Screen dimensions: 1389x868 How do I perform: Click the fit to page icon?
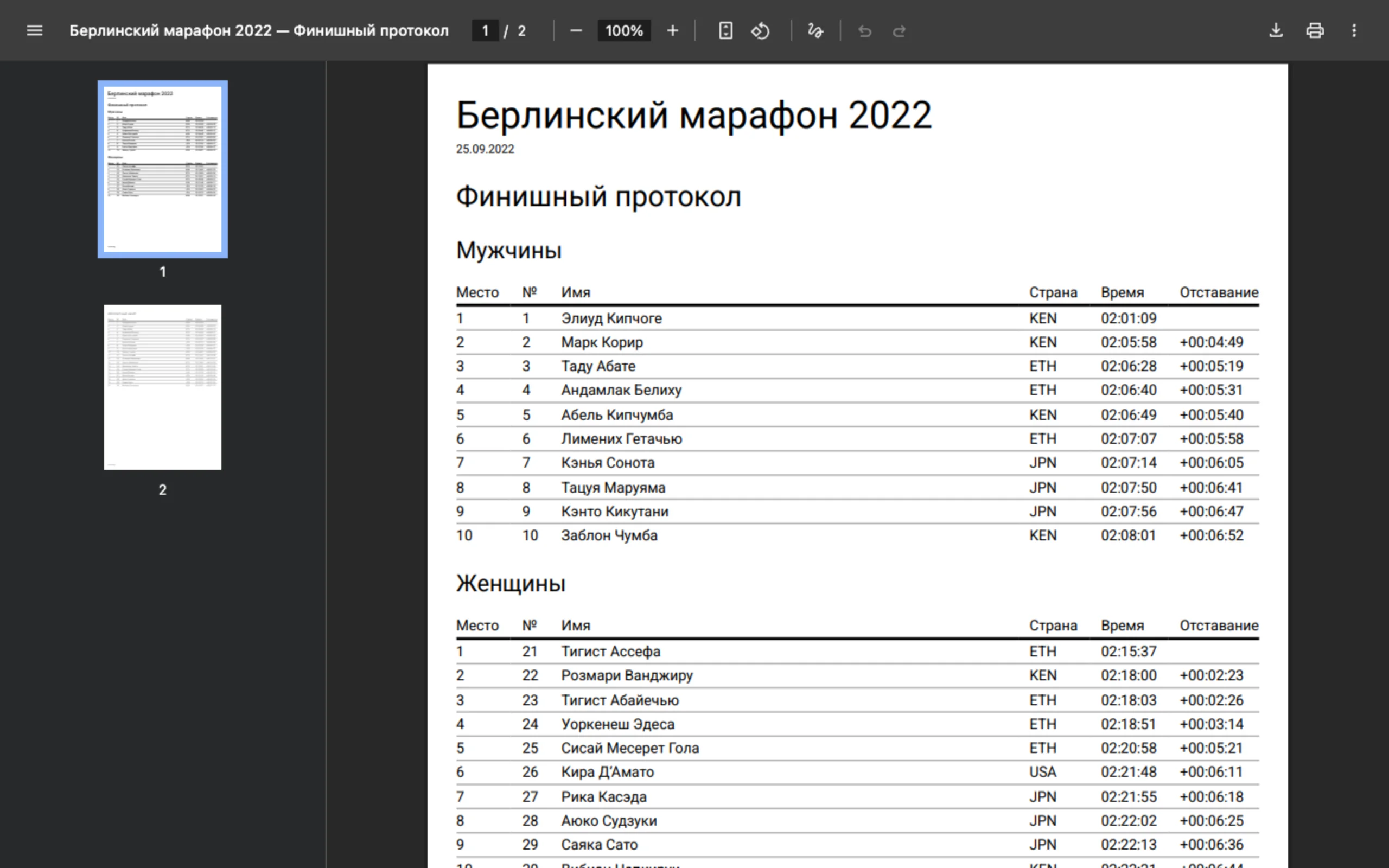(x=725, y=30)
